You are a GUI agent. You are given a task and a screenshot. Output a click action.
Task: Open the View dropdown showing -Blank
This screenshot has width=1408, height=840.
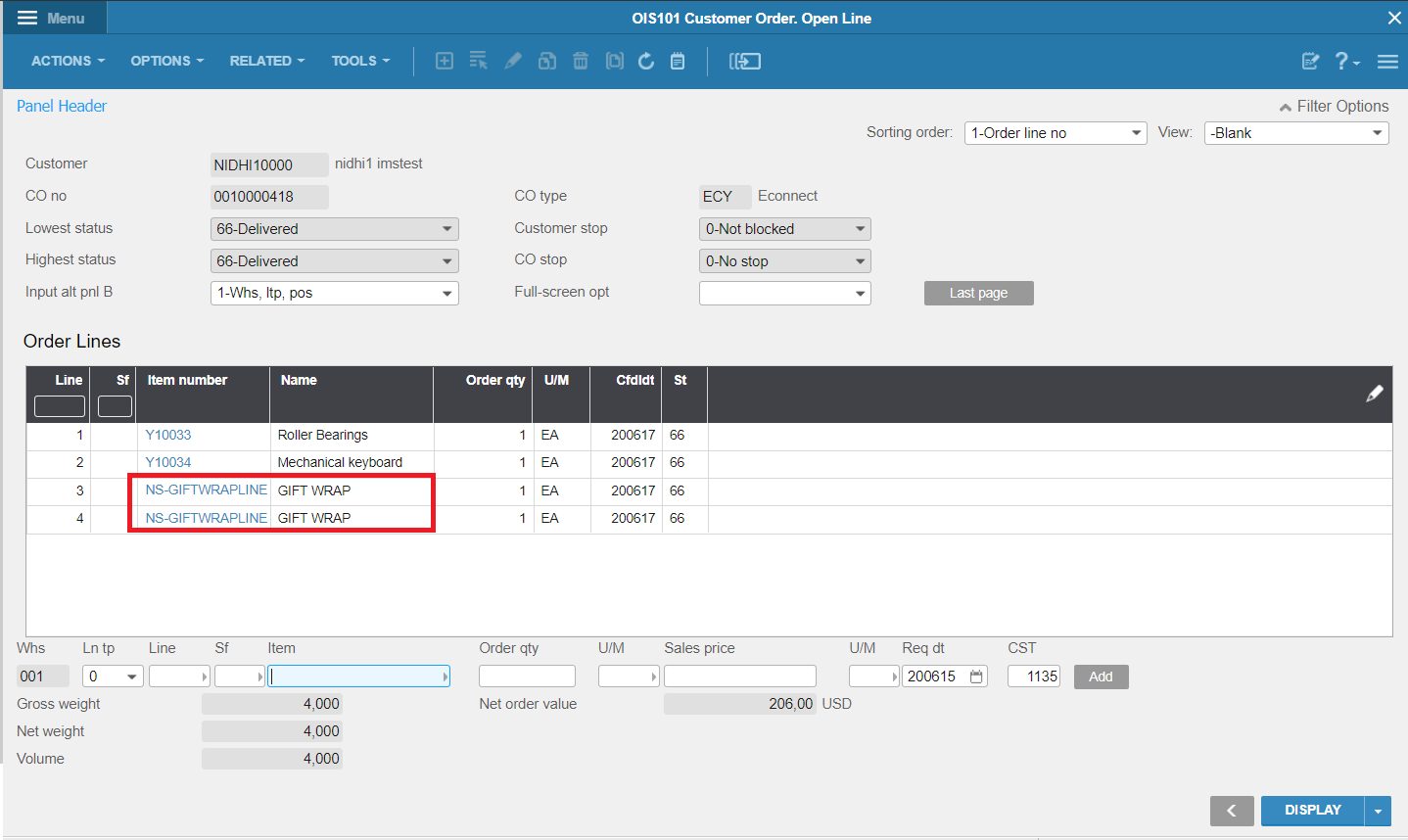[x=1296, y=133]
